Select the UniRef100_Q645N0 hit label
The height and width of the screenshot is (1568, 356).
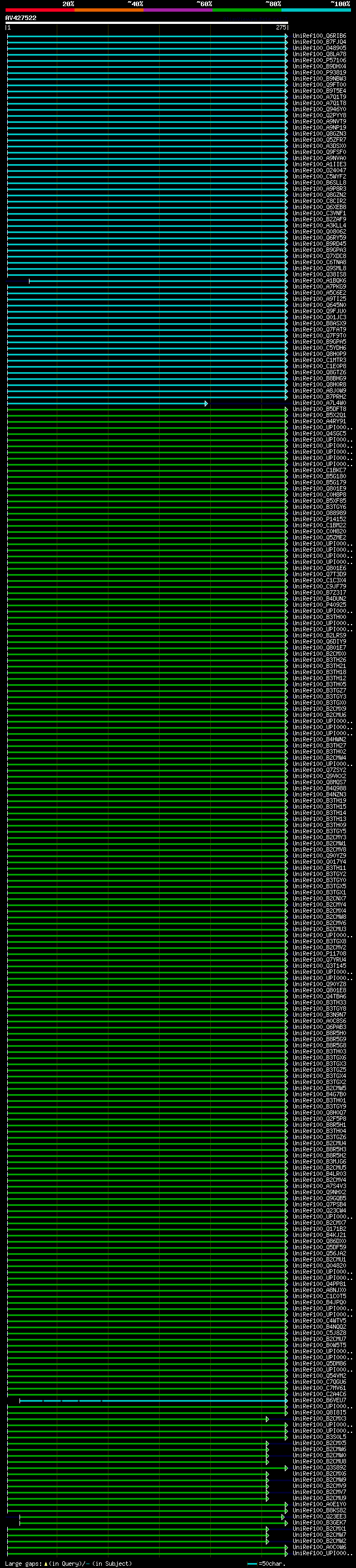pyautogui.click(x=319, y=305)
